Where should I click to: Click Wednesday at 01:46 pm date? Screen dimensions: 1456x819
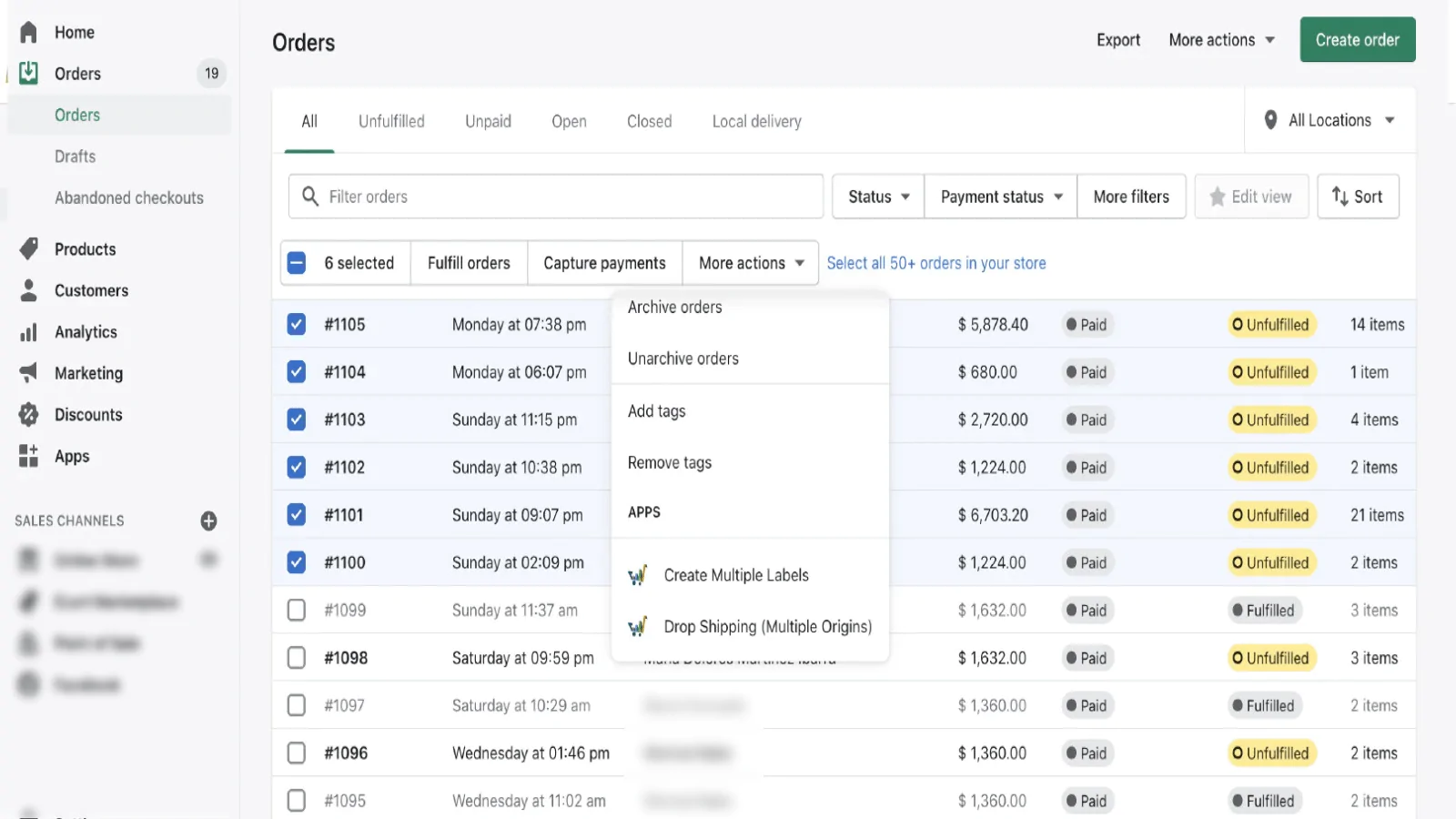(x=531, y=753)
